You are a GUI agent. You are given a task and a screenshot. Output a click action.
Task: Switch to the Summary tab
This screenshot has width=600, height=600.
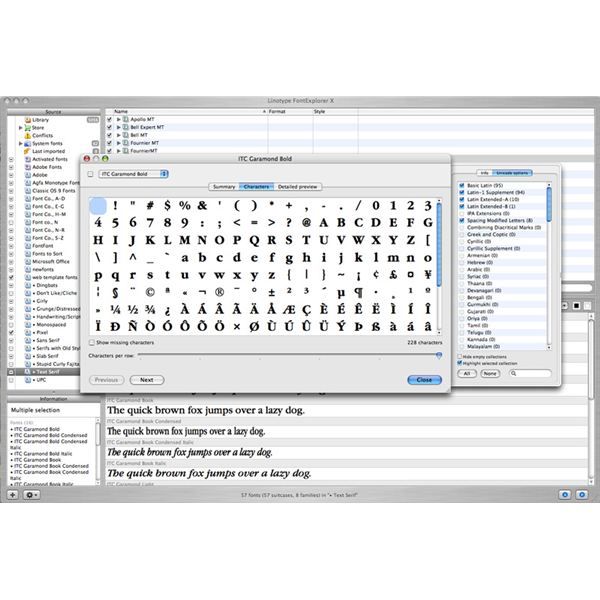(x=224, y=187)
